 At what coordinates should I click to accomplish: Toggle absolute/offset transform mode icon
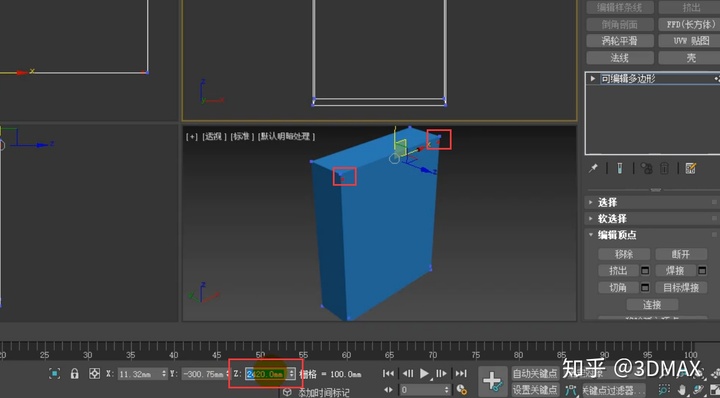(95, 374)
